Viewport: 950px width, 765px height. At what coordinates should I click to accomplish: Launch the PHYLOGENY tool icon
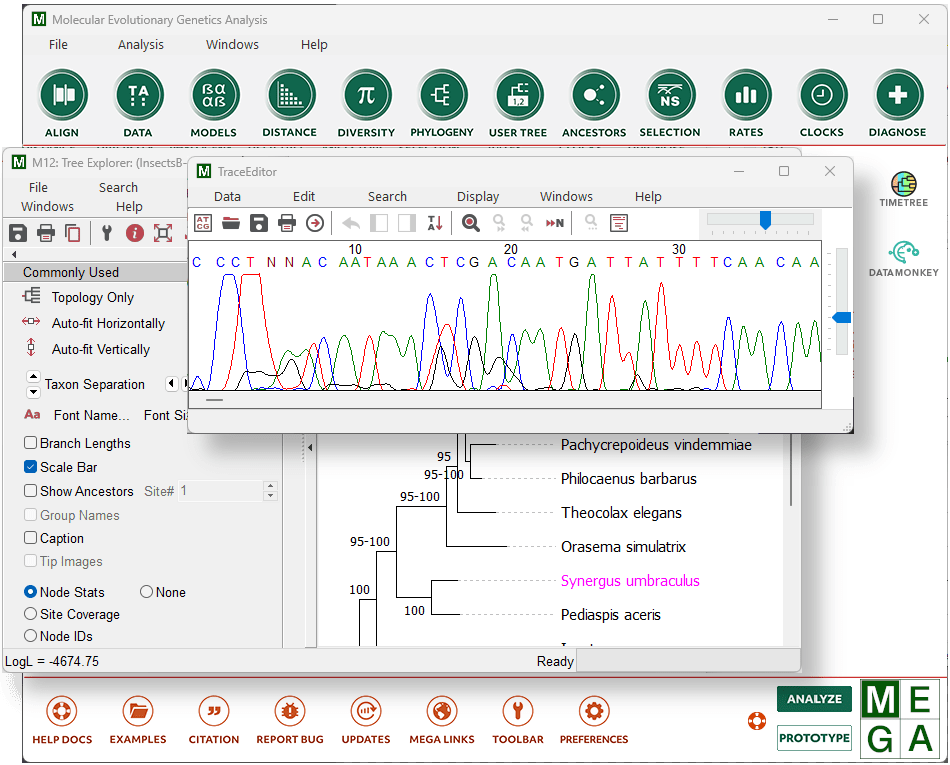[x=442, y=96]
